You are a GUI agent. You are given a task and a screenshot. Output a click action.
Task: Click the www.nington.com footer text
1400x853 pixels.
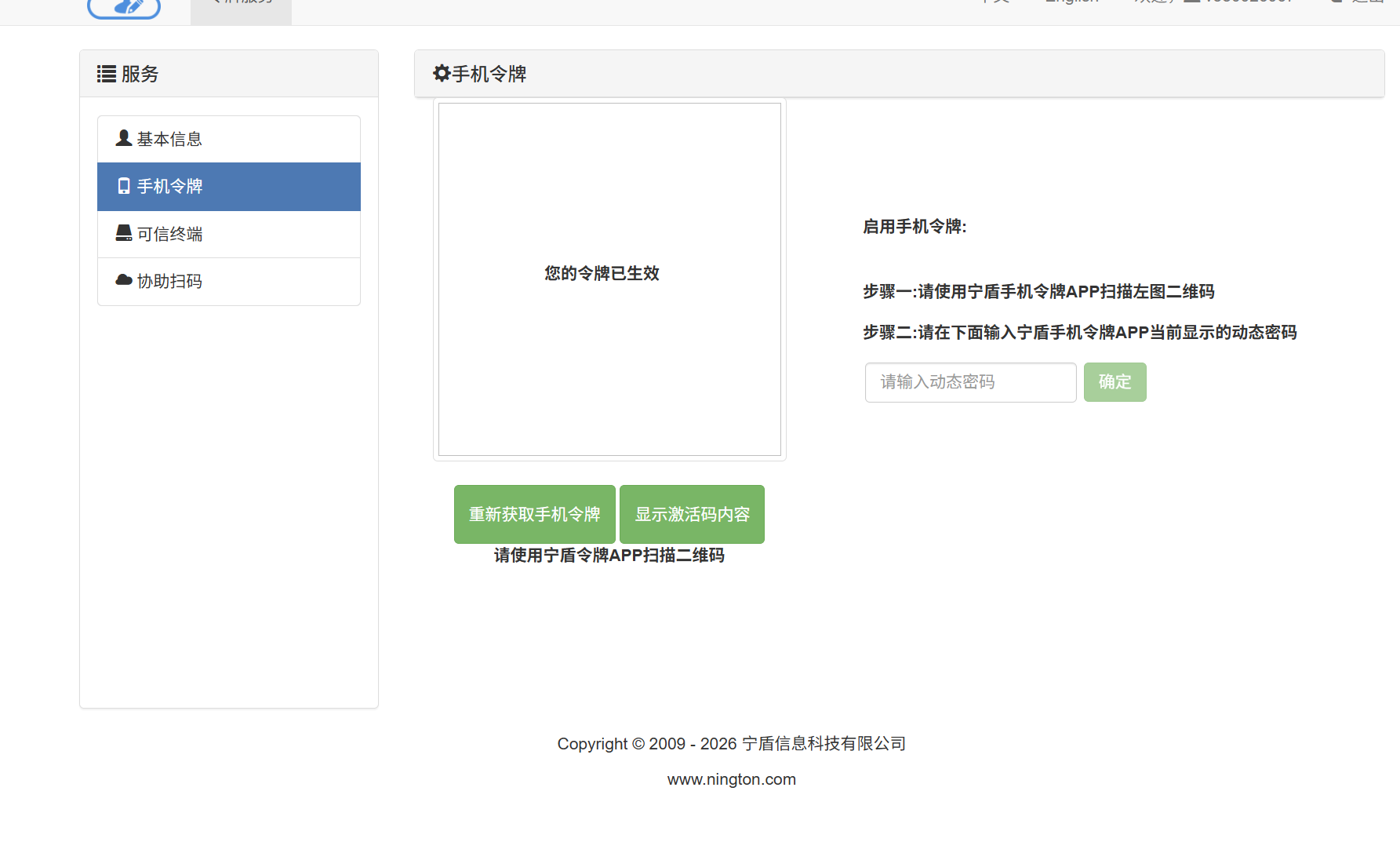[x=732, y=779]
